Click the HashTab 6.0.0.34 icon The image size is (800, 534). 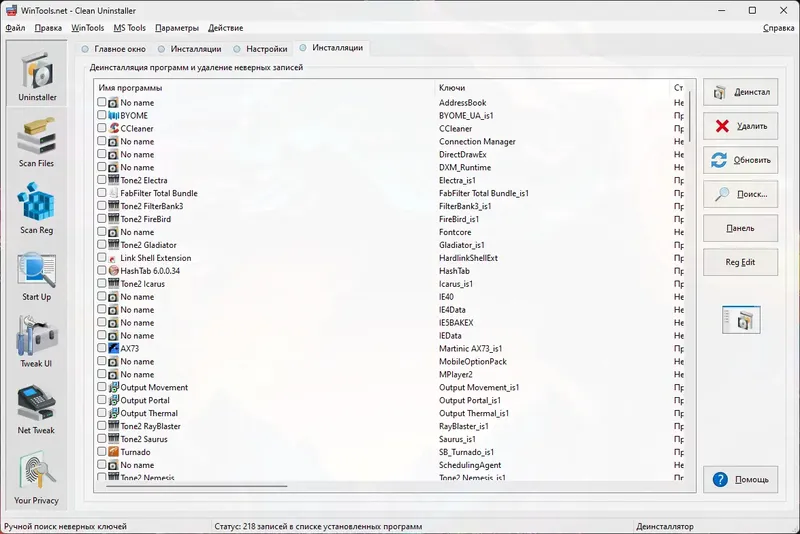[x=114, y=270]
